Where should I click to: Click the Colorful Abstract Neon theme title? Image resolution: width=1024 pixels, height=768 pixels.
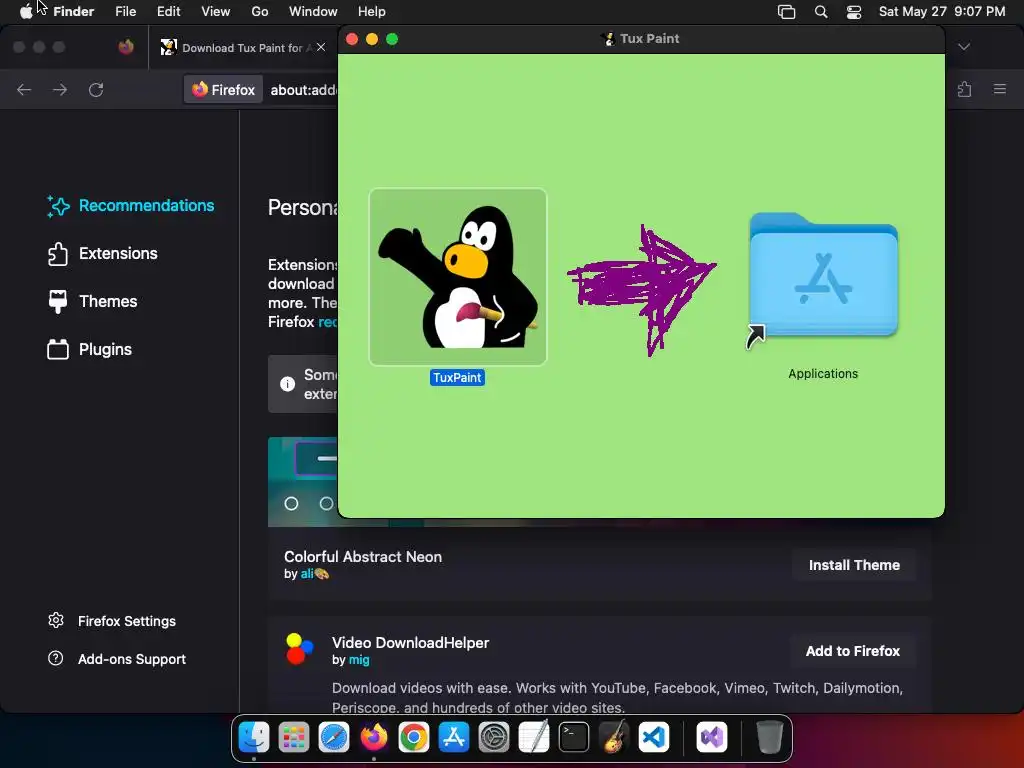coord(363,557)
